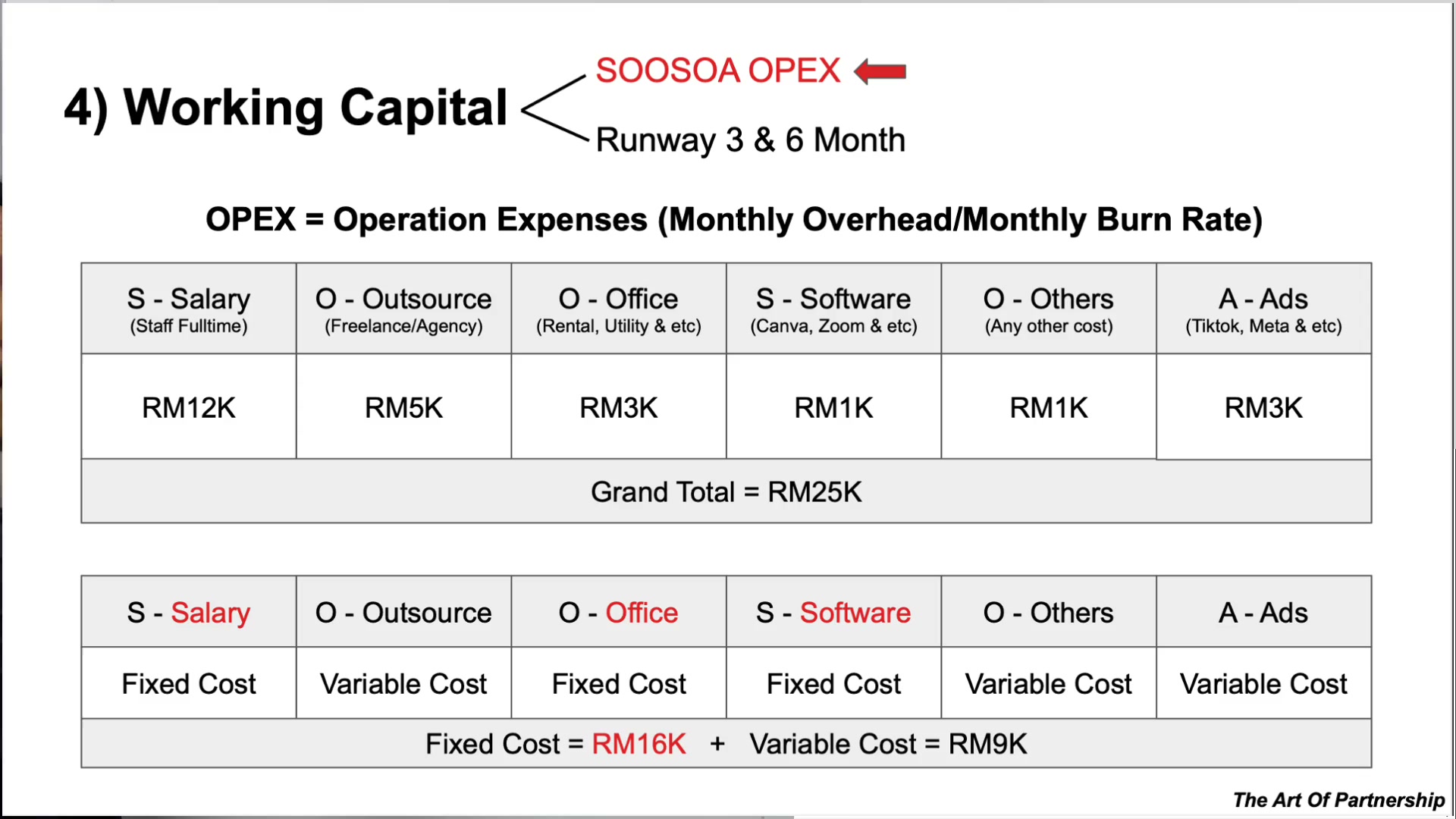
Task: Click the RM1K value under Others
Action: [x=1049, y=408]
